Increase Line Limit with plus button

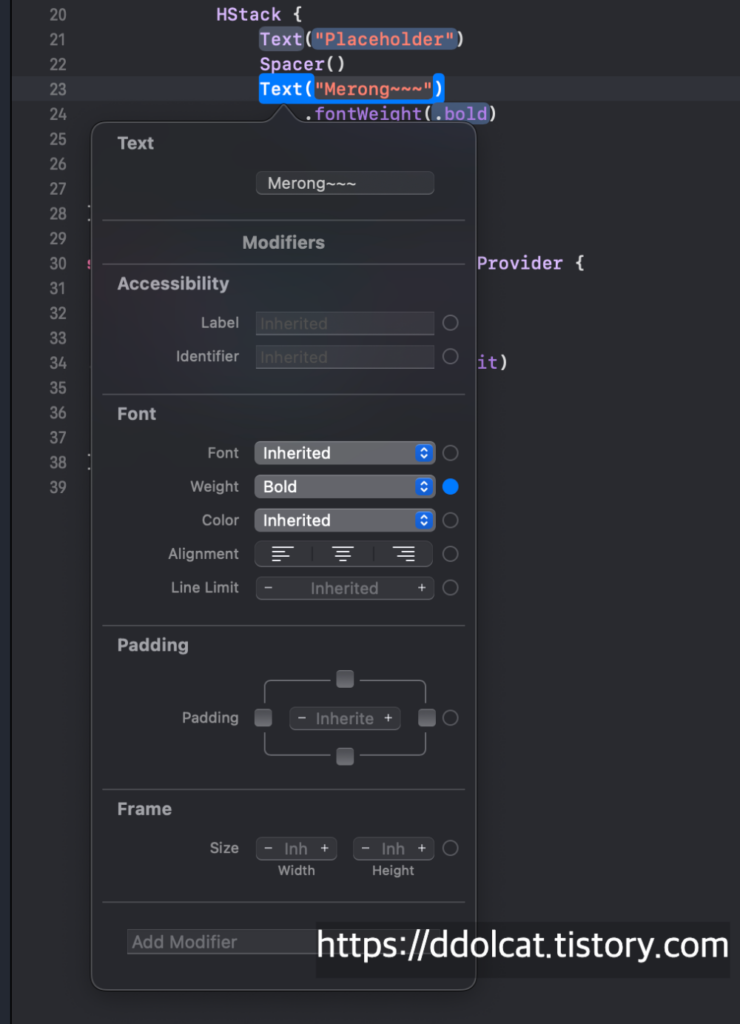(x=422, y=588)
